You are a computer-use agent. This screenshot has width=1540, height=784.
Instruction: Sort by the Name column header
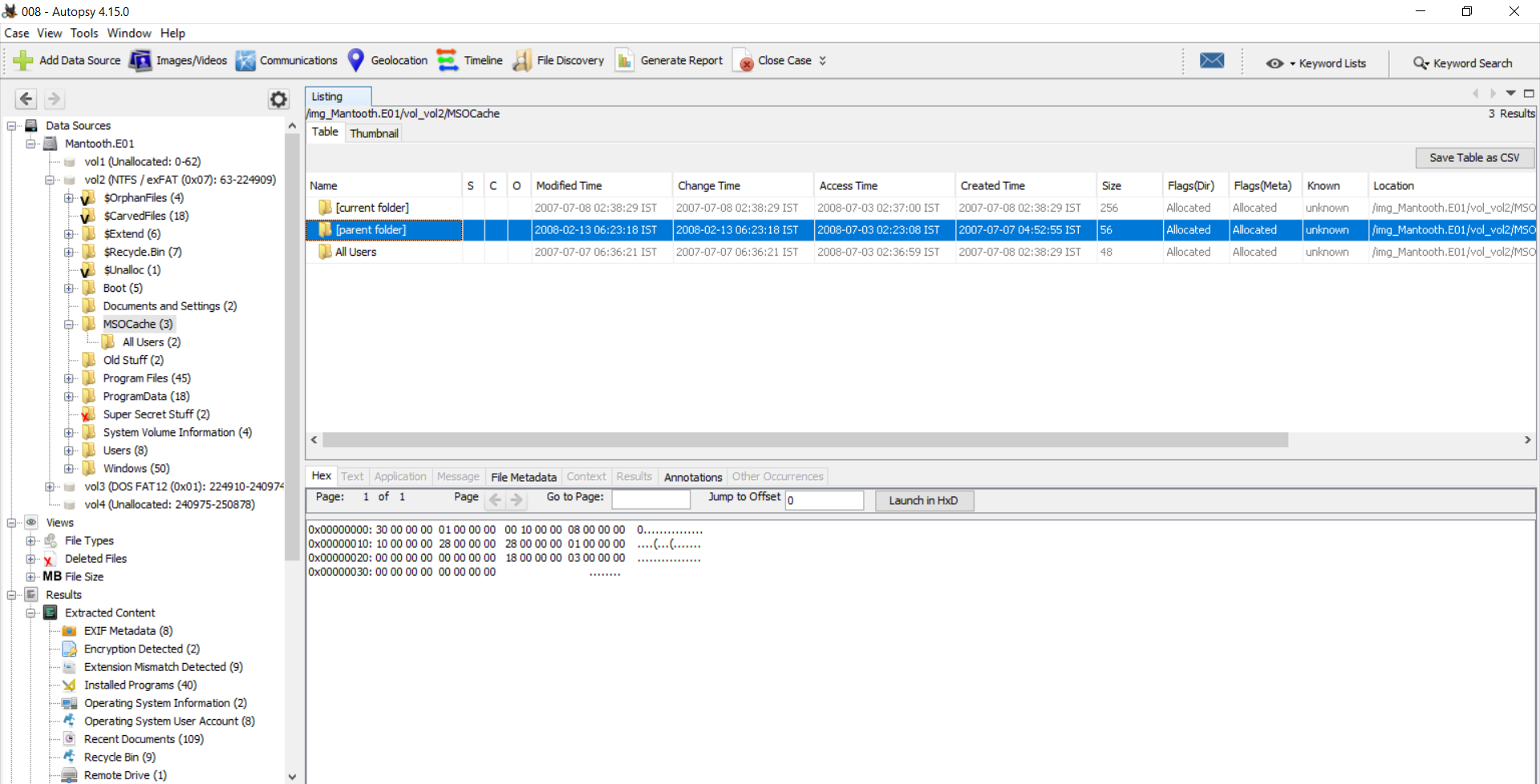(383, 185)
